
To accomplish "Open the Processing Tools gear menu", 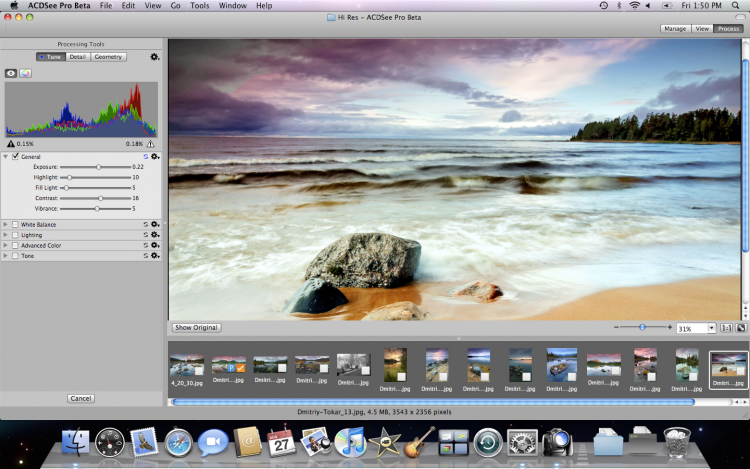I will [155, 57].
